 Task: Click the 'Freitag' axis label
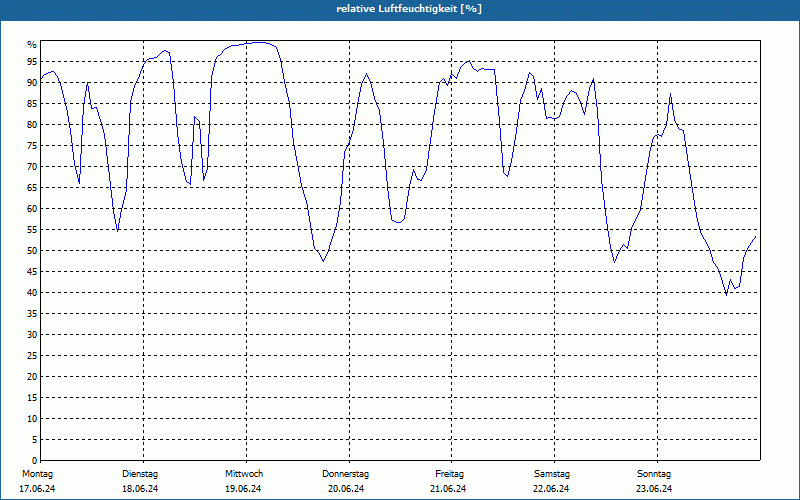tap(449, 474)
